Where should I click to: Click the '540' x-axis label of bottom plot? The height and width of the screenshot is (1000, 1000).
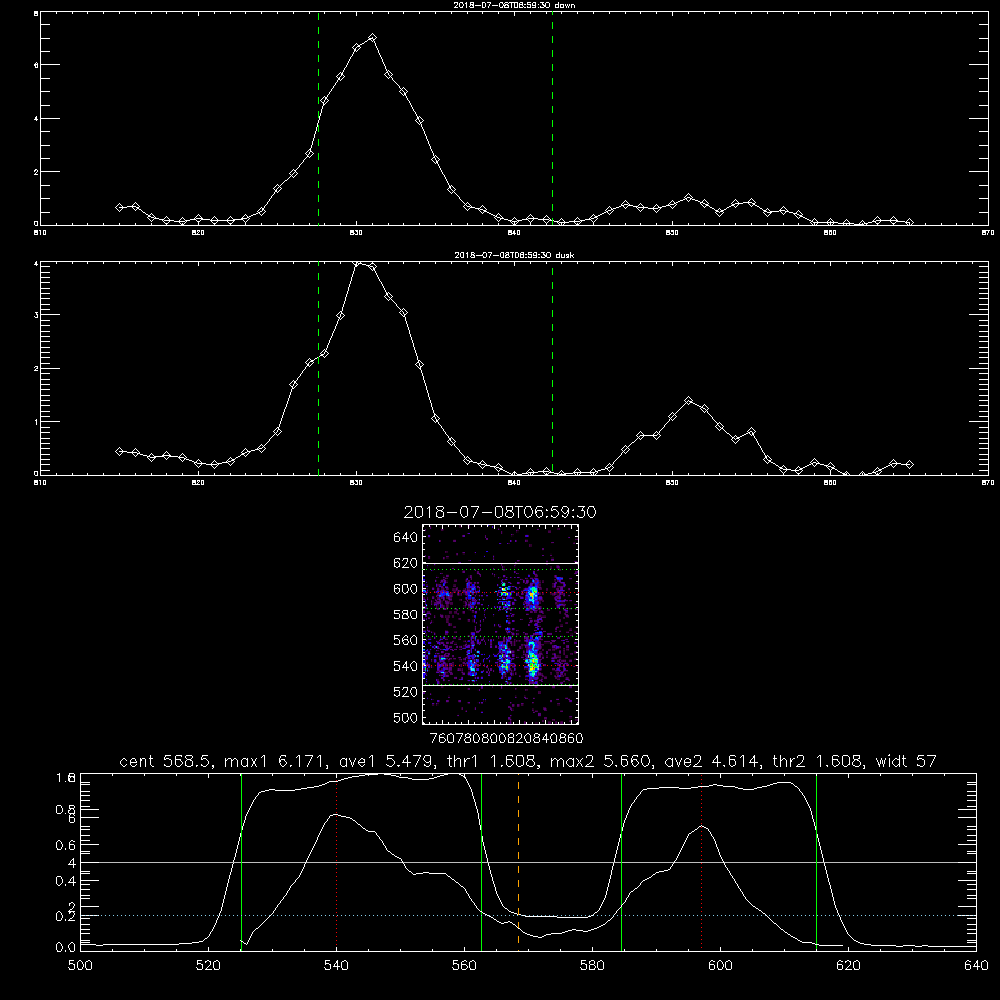pos(336,966)
